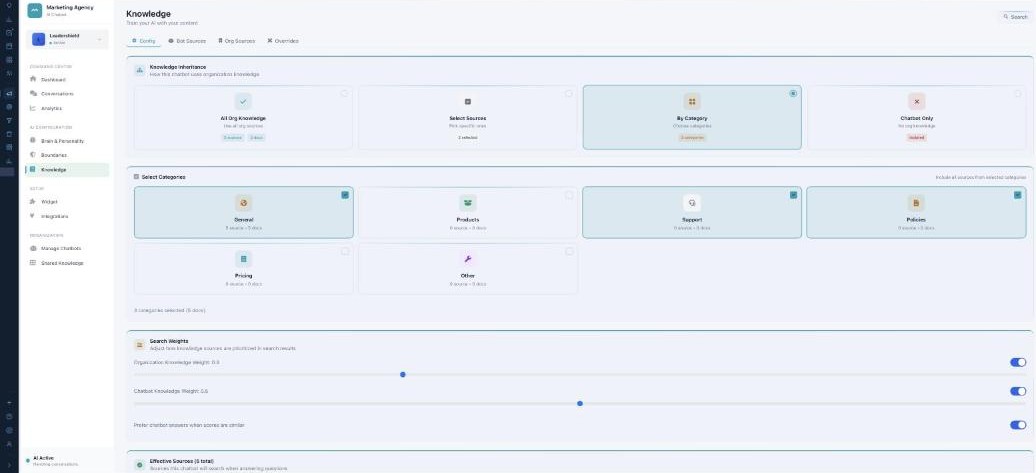1036x473 pixels.
Task: Switch to the Org Sources tab
Action: (x=237, y=41)
